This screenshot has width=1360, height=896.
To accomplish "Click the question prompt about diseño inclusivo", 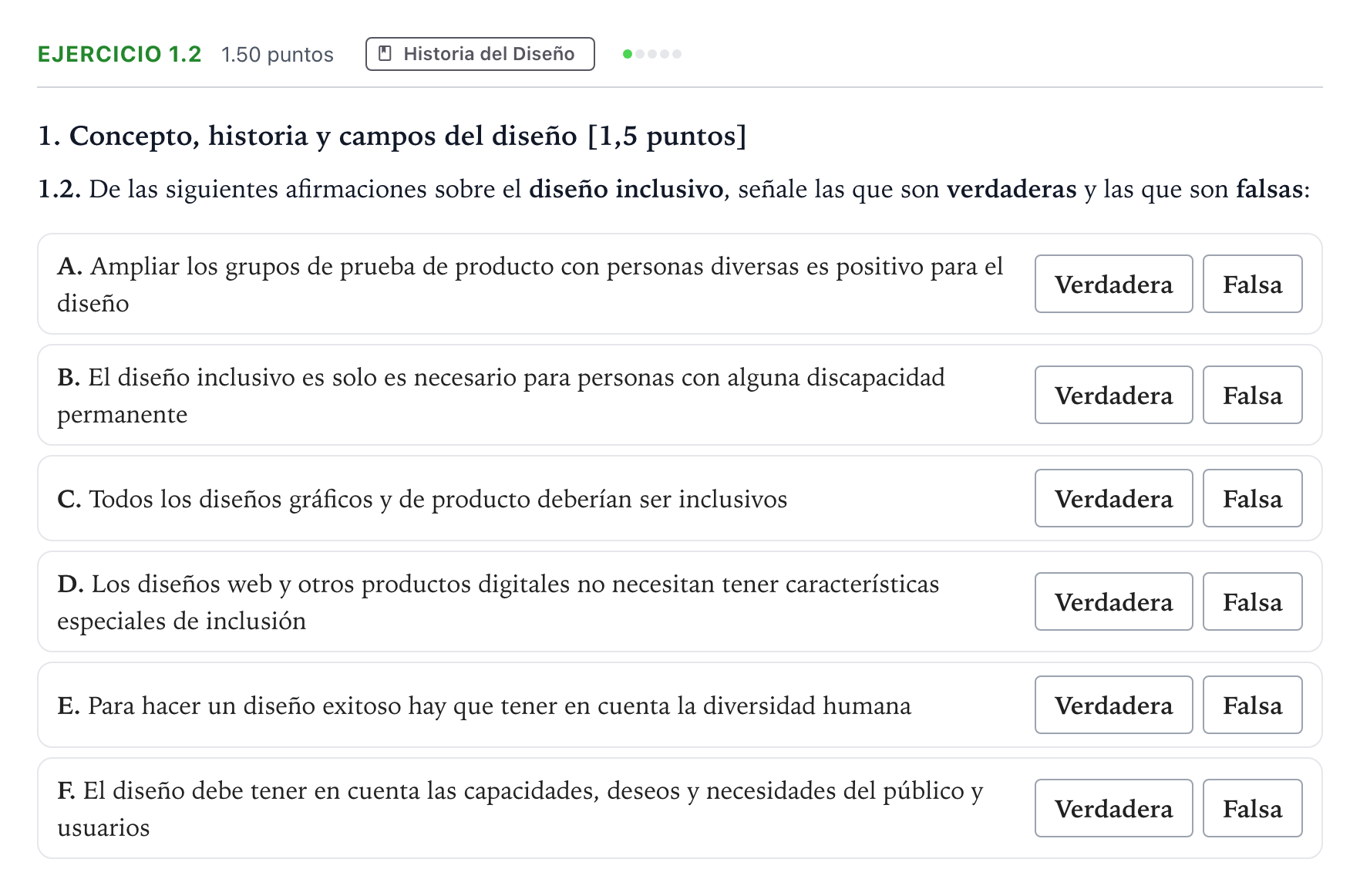I will coord(674,189).
